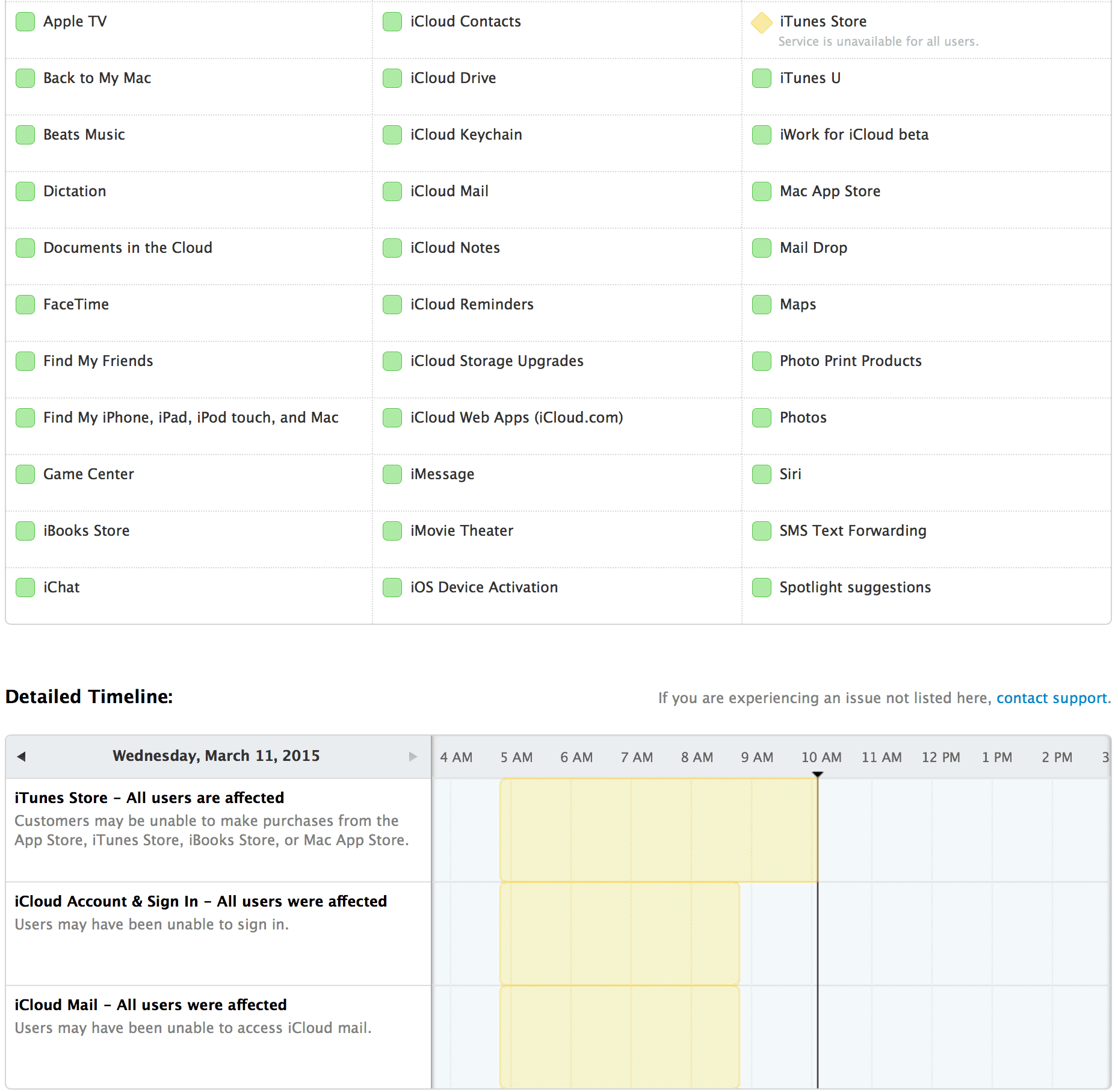Select the iTunes Store service label

[x=823, y=22]
